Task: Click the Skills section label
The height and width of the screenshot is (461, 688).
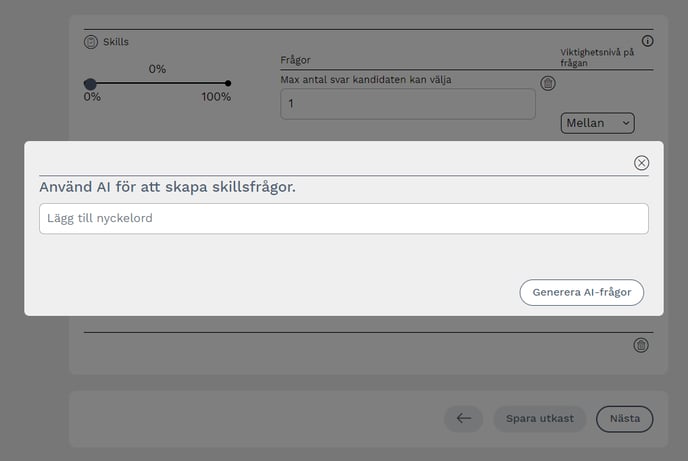Action: click(116, 42)
